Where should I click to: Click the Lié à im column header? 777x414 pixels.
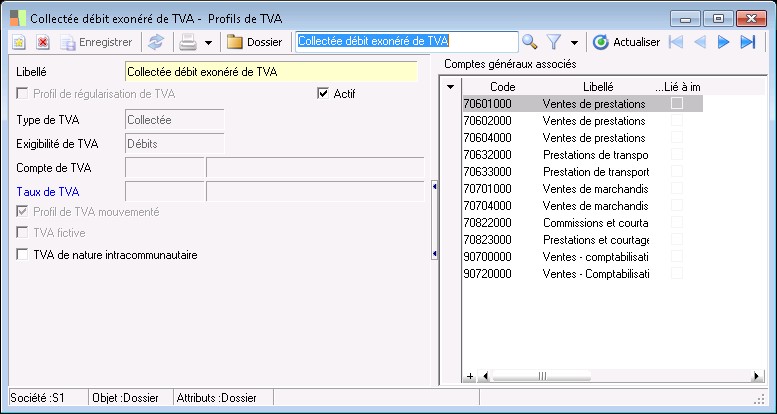678,87
